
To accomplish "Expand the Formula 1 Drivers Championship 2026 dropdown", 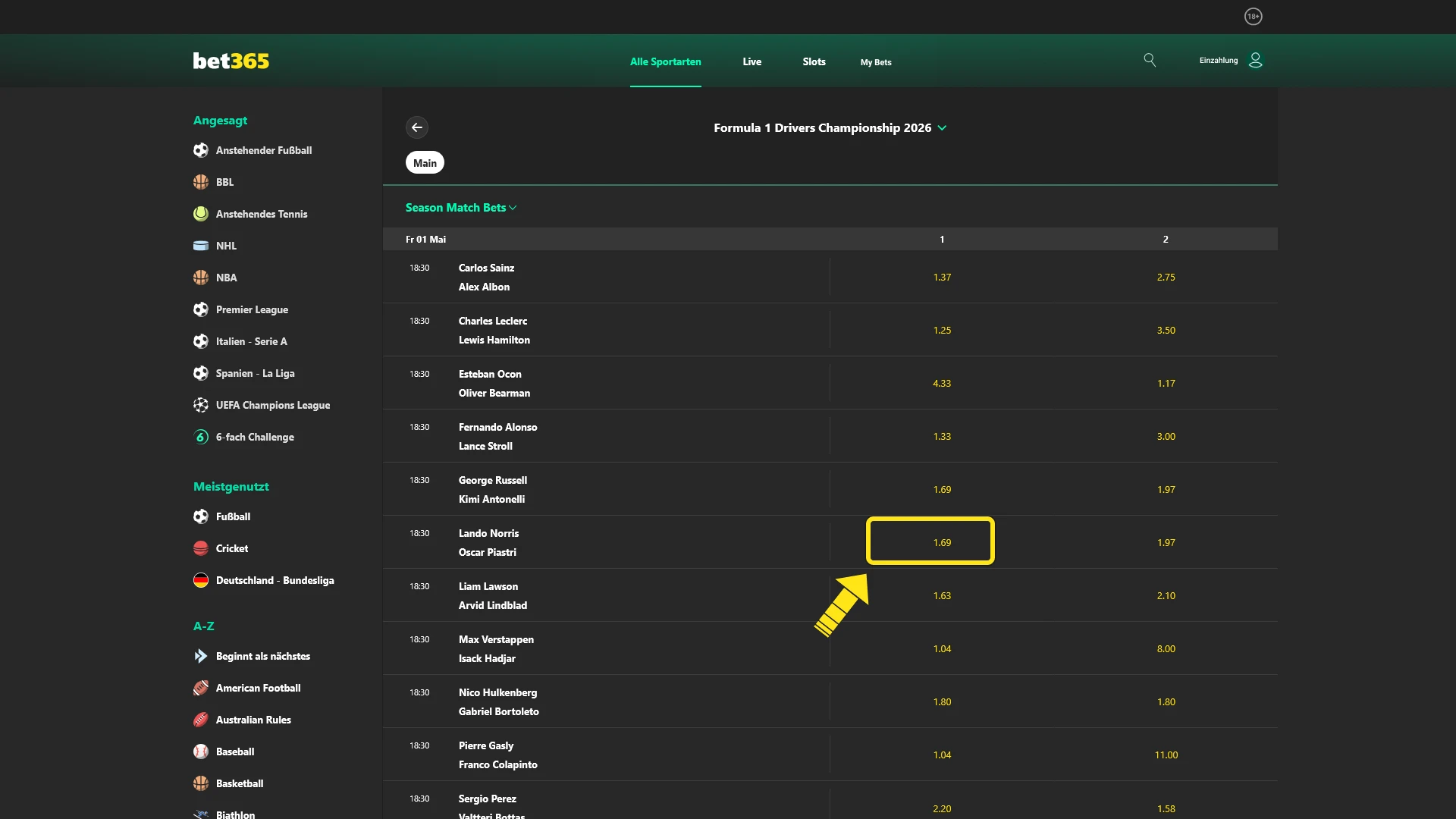I will click(x=943, y=128).
